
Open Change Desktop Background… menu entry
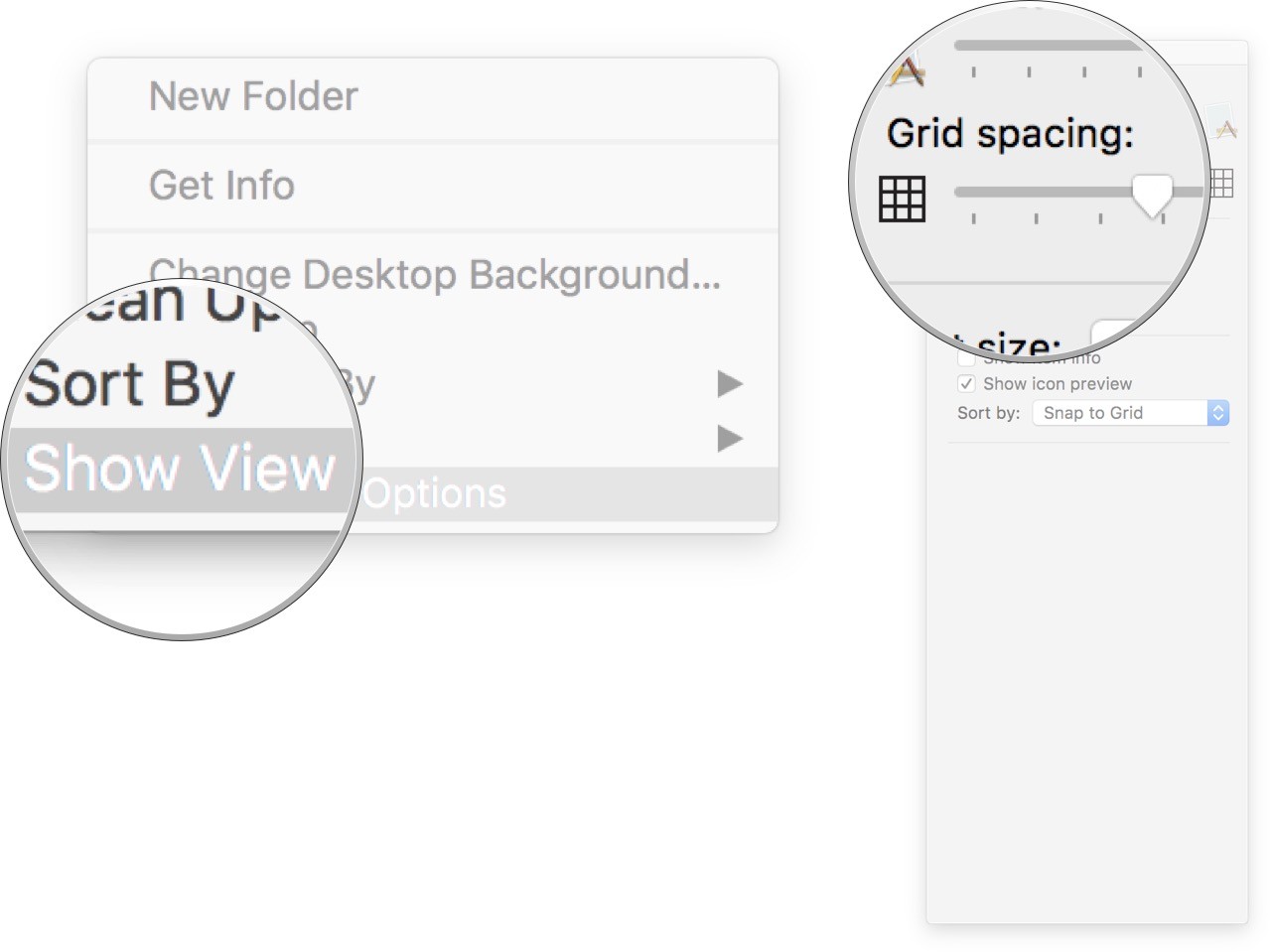point(434,275)
